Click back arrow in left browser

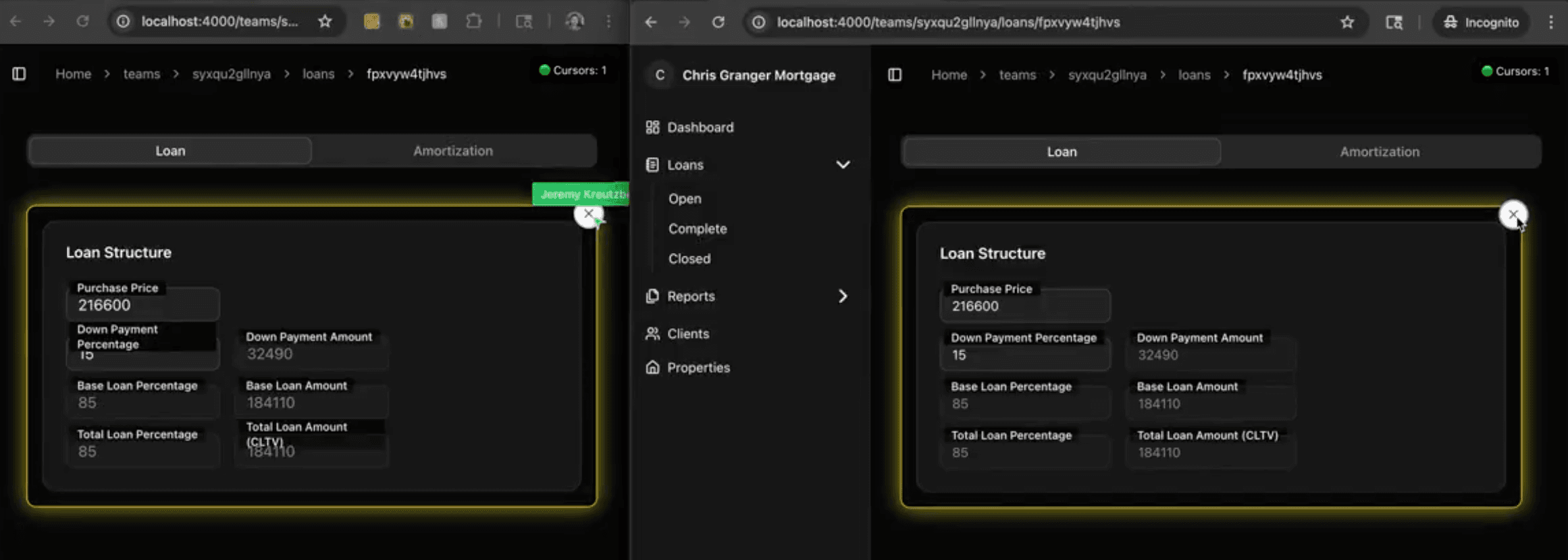pyautogui.click(x=16, y=22)
